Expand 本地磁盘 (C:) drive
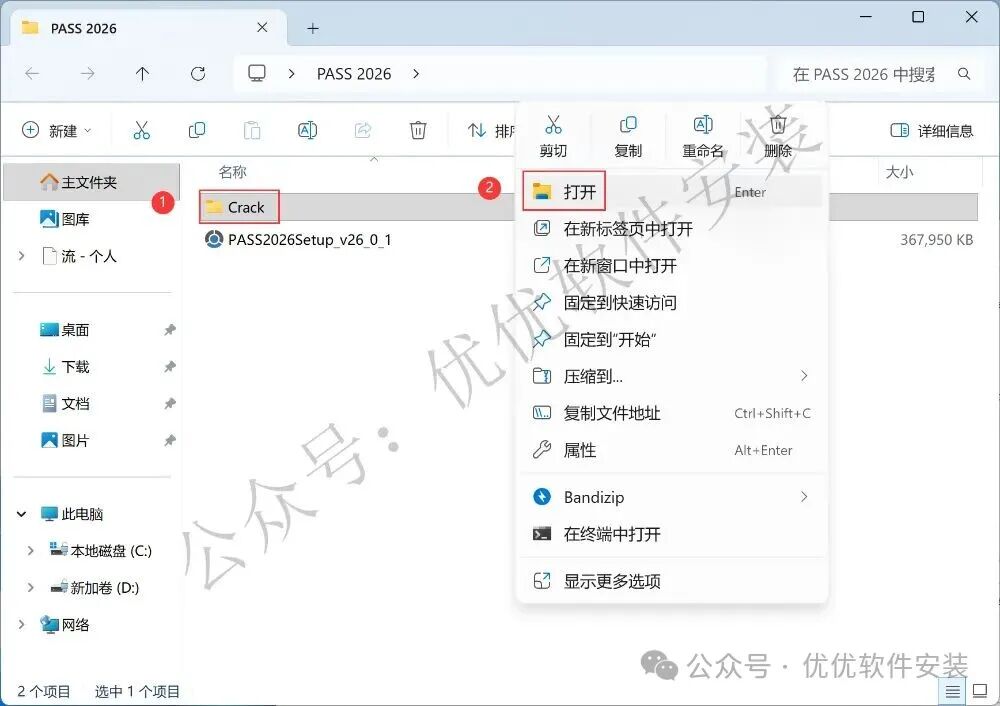Viewport: 1000px width, 706px height. [x=30, y=550]
